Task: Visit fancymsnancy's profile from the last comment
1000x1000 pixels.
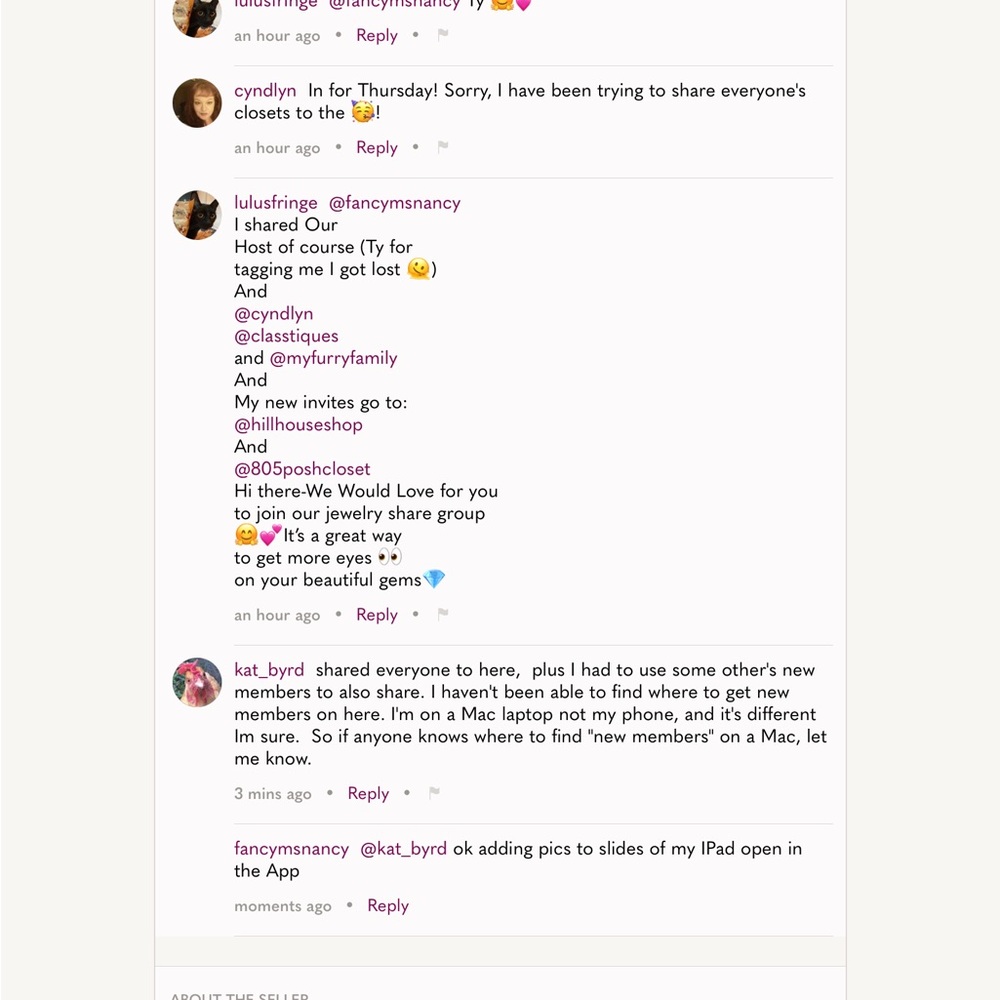Action: tap(291, 848)
